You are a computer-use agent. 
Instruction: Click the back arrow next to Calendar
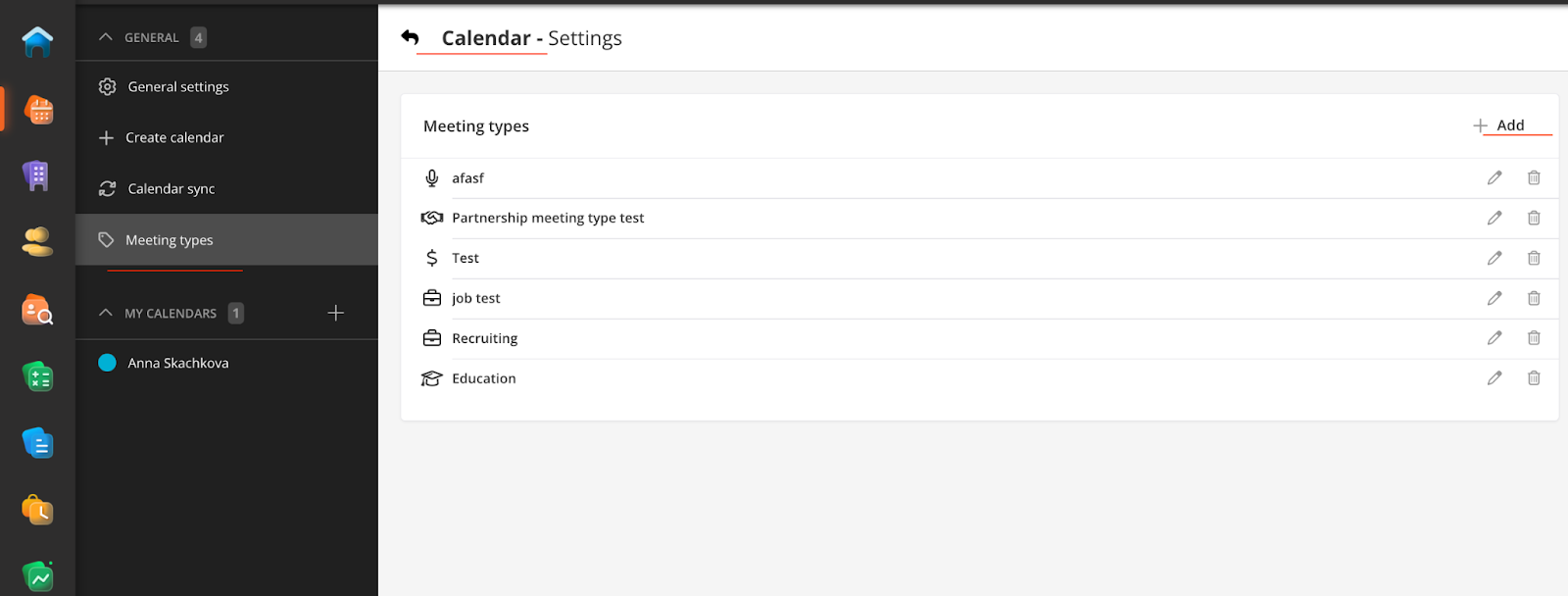(x=410, y=37)
